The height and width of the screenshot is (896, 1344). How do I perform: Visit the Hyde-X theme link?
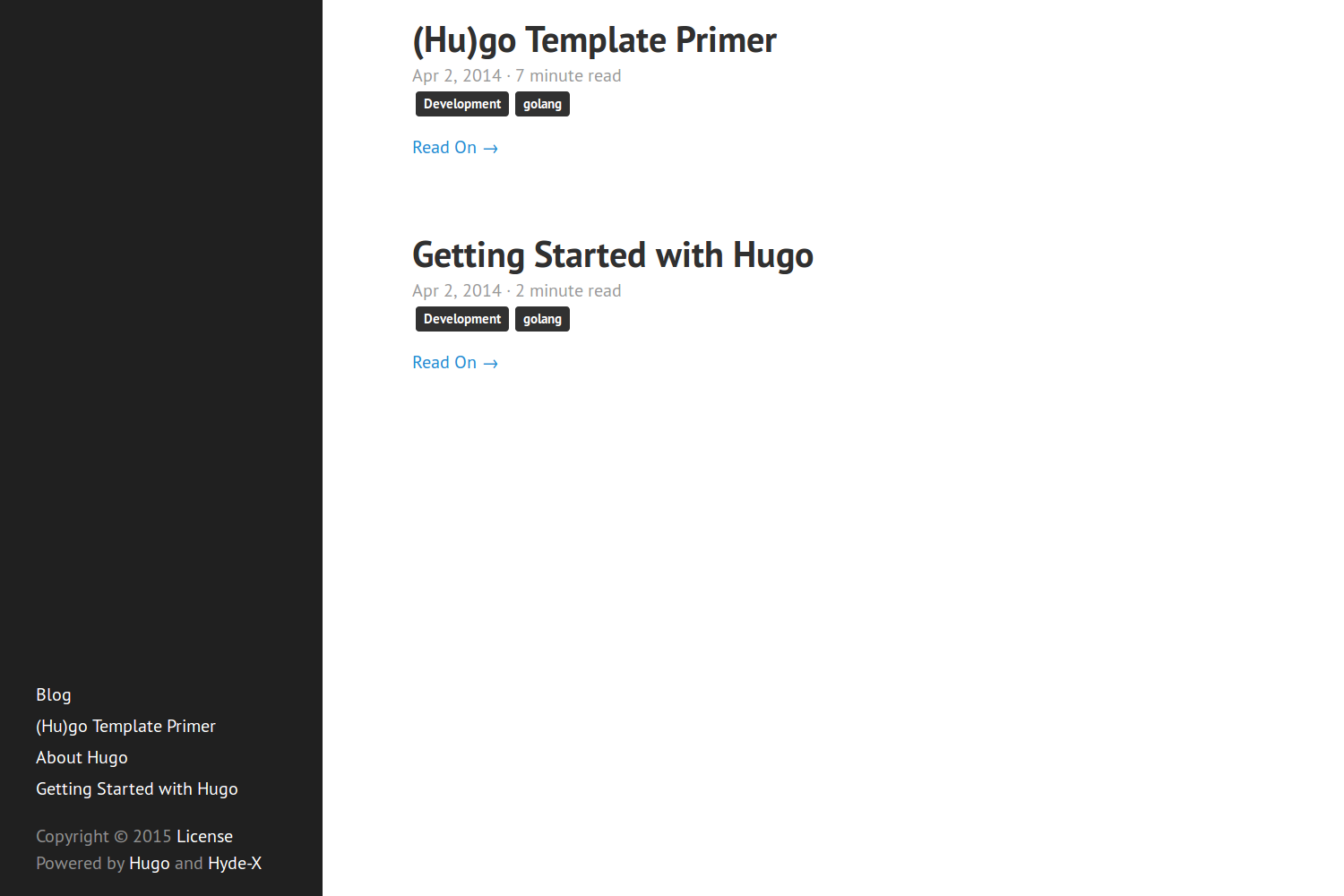point(235,864)
